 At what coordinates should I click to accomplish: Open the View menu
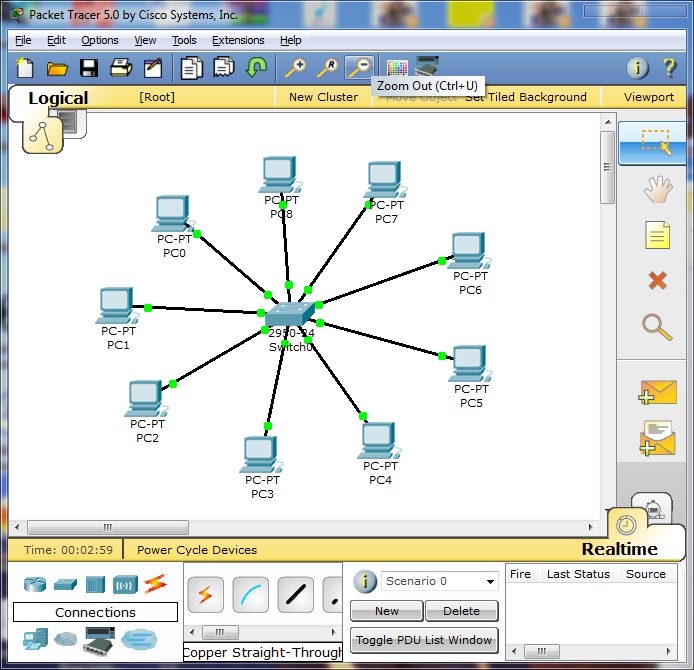click(145, 40)
